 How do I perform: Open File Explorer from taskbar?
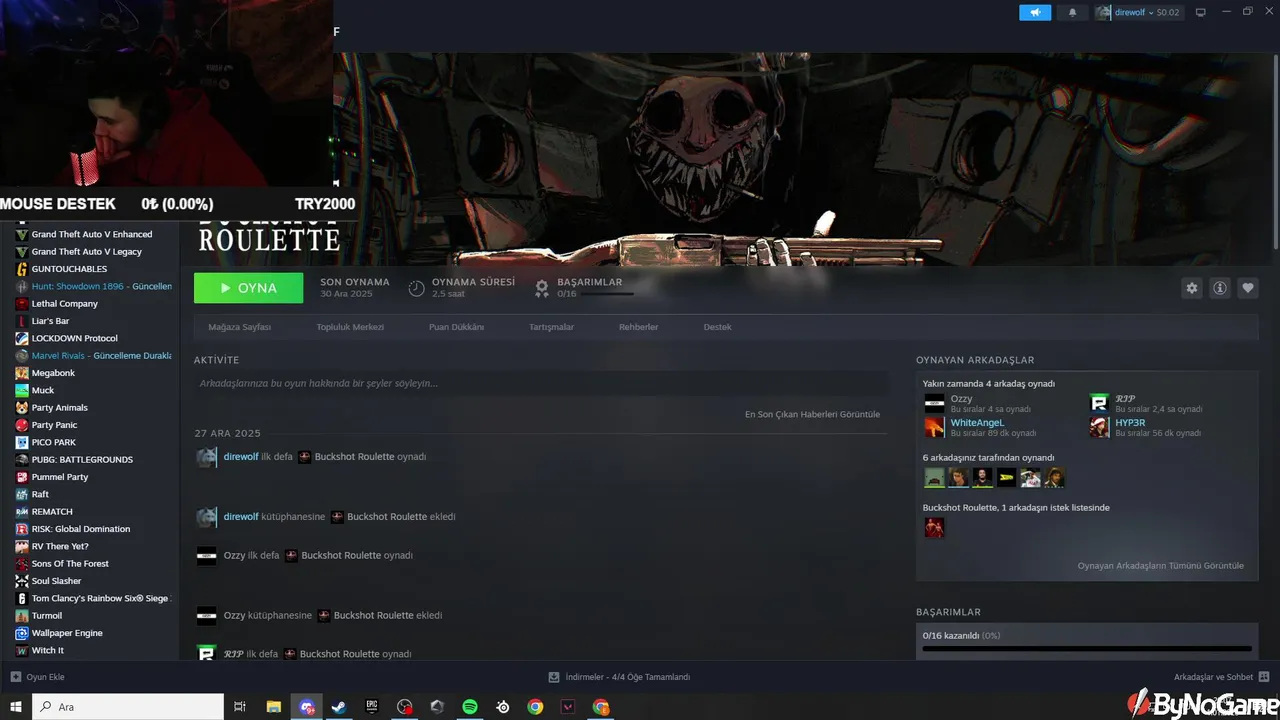click(x=273, y=707)
